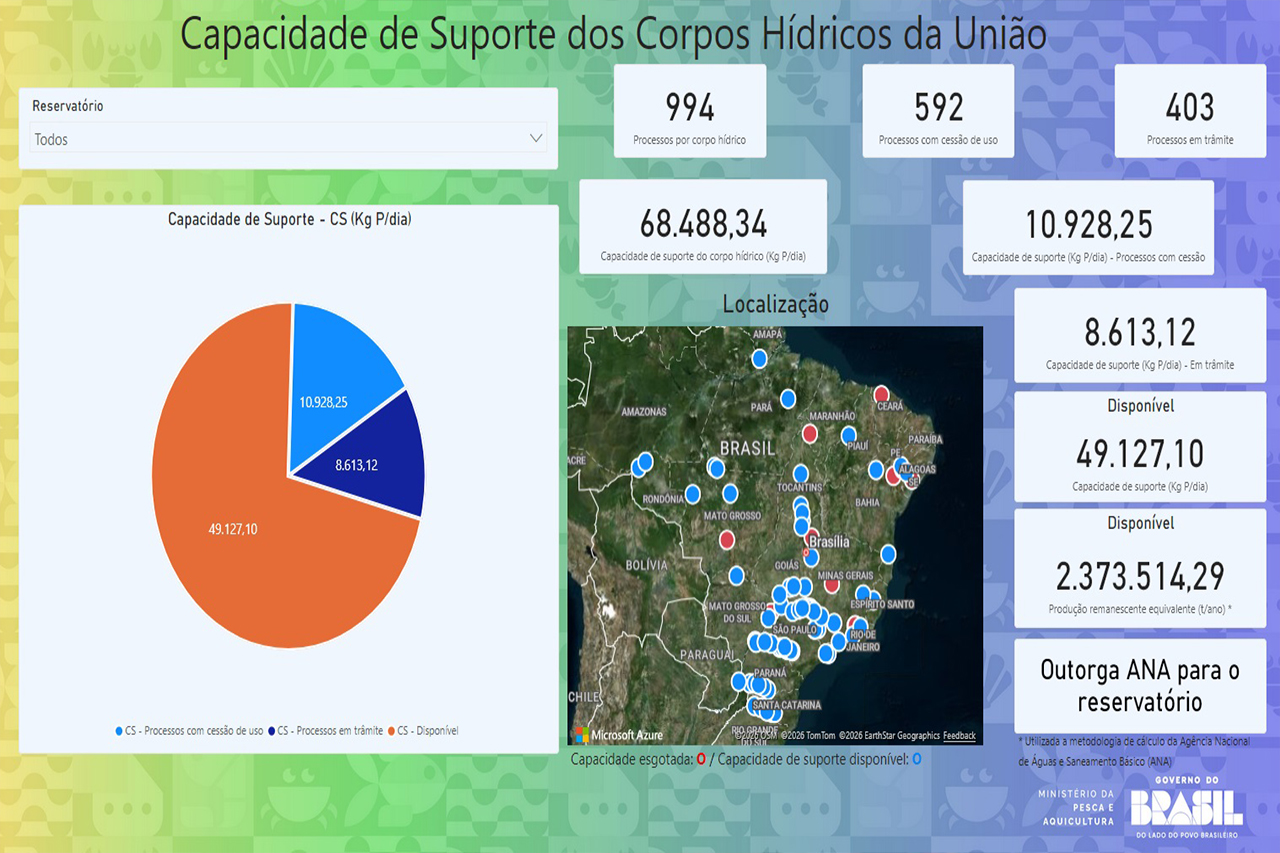Viewport: 1280px width, 853px height.
Task: Click the Ministério da Pesca e Aquicultura text
Action: coord(1076,807)
